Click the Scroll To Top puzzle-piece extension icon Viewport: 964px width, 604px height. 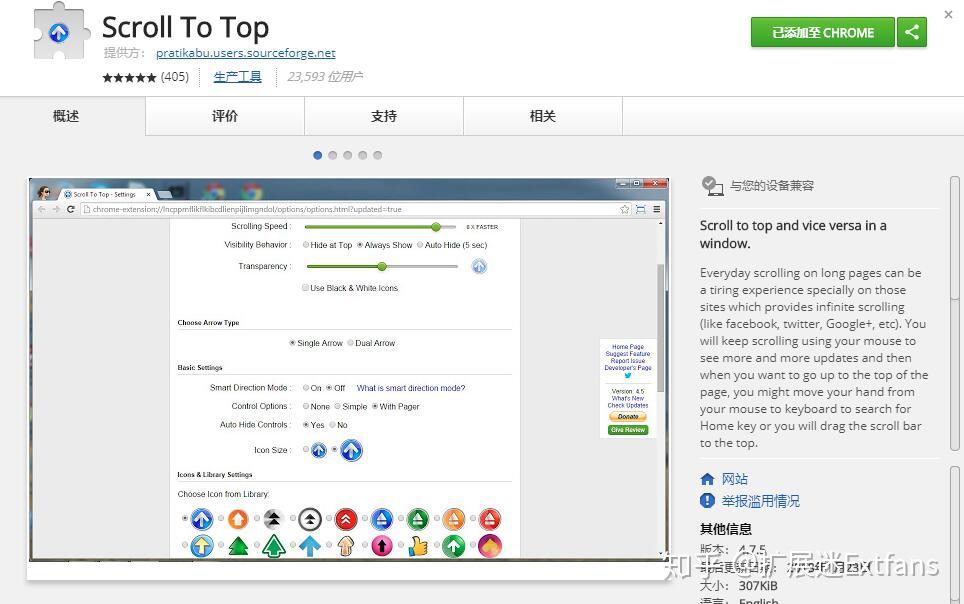click(60, 31)
